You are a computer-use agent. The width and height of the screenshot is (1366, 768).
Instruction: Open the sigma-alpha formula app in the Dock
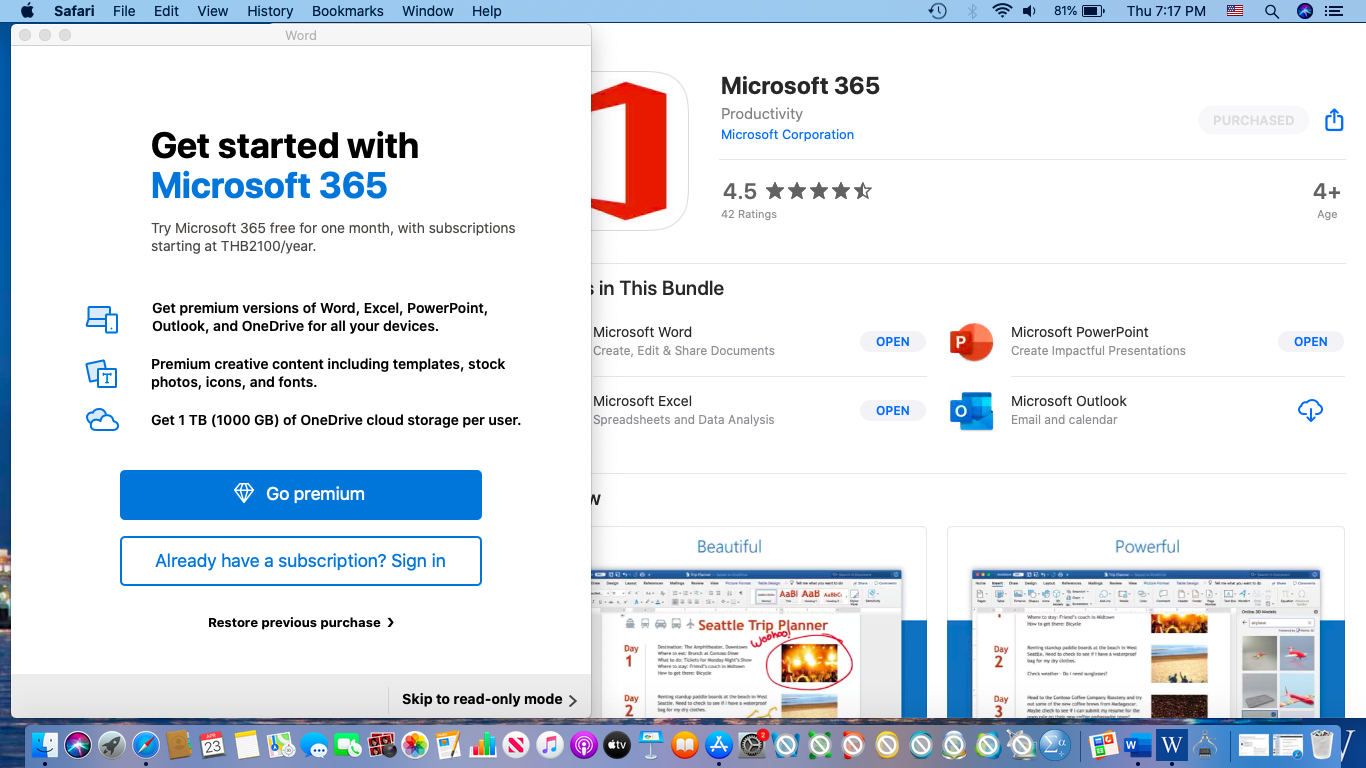click(1055, 745)
